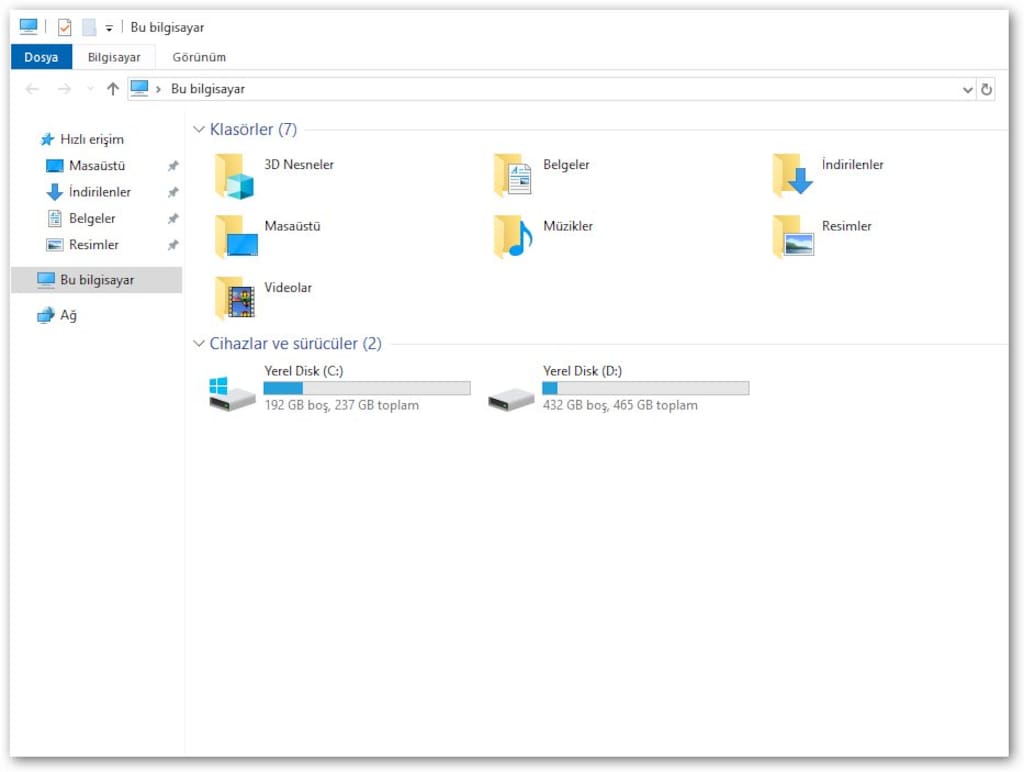Expand the address path chevron before Bu bilgisayar
1024x772 pixels.
158,89
